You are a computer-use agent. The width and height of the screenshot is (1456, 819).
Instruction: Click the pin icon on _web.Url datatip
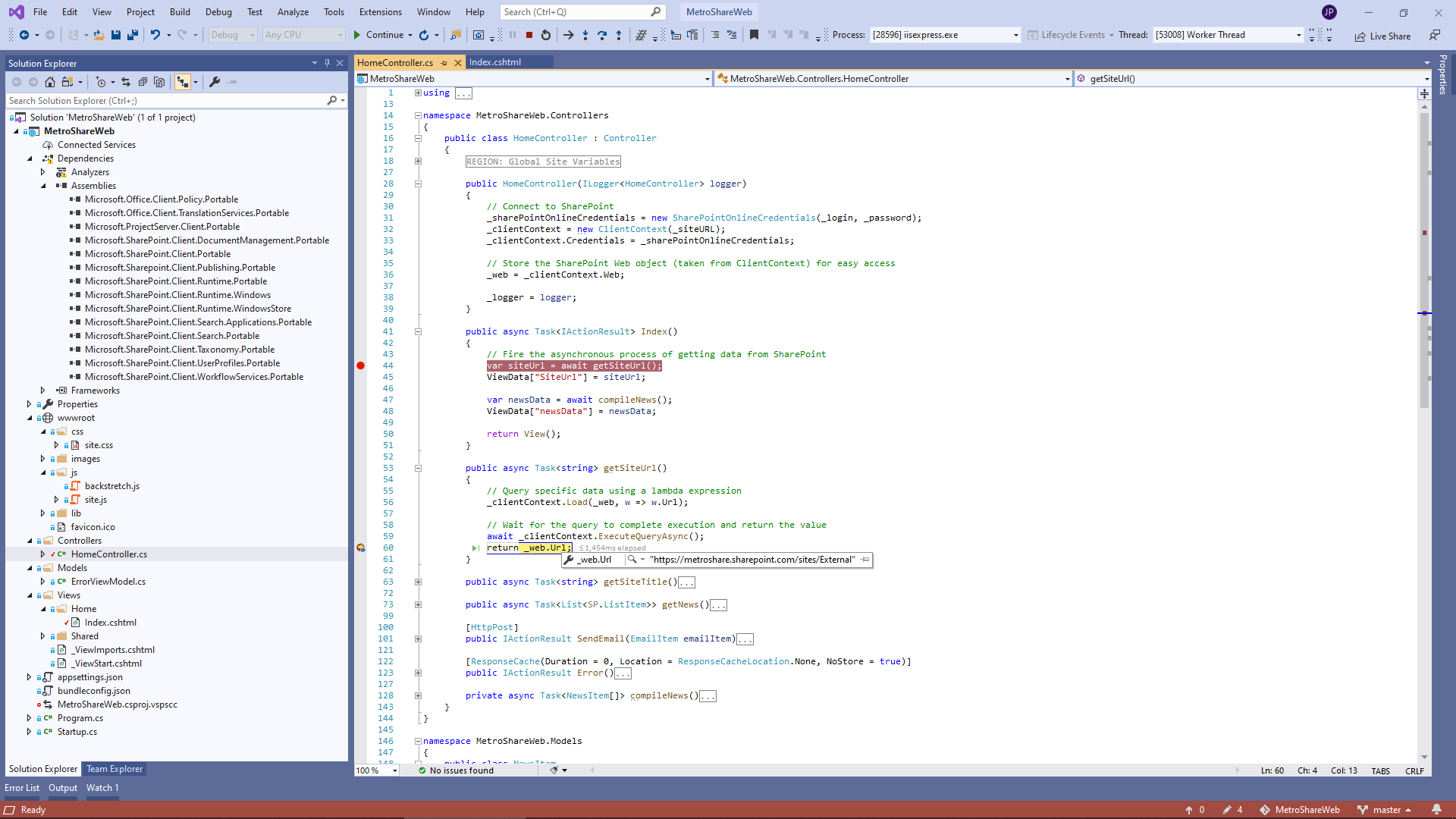[x=865, y=560]
